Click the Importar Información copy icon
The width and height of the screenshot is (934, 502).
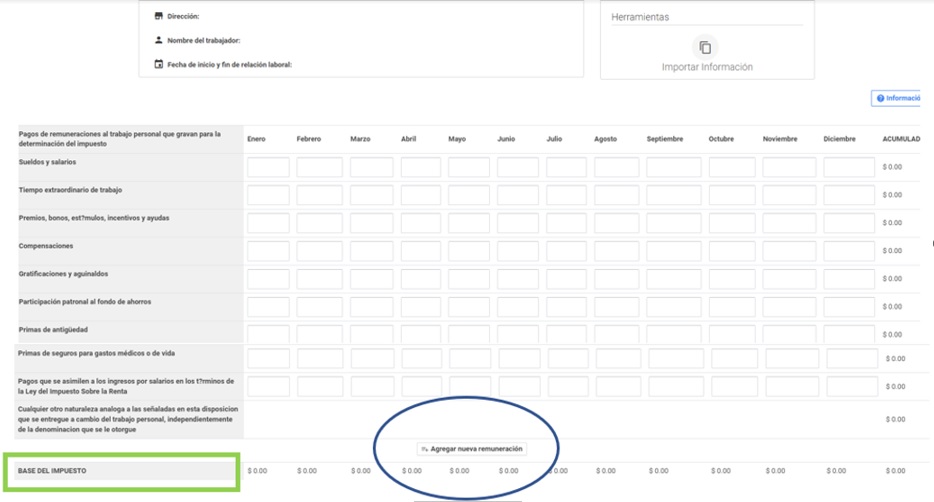pos(705,47)
